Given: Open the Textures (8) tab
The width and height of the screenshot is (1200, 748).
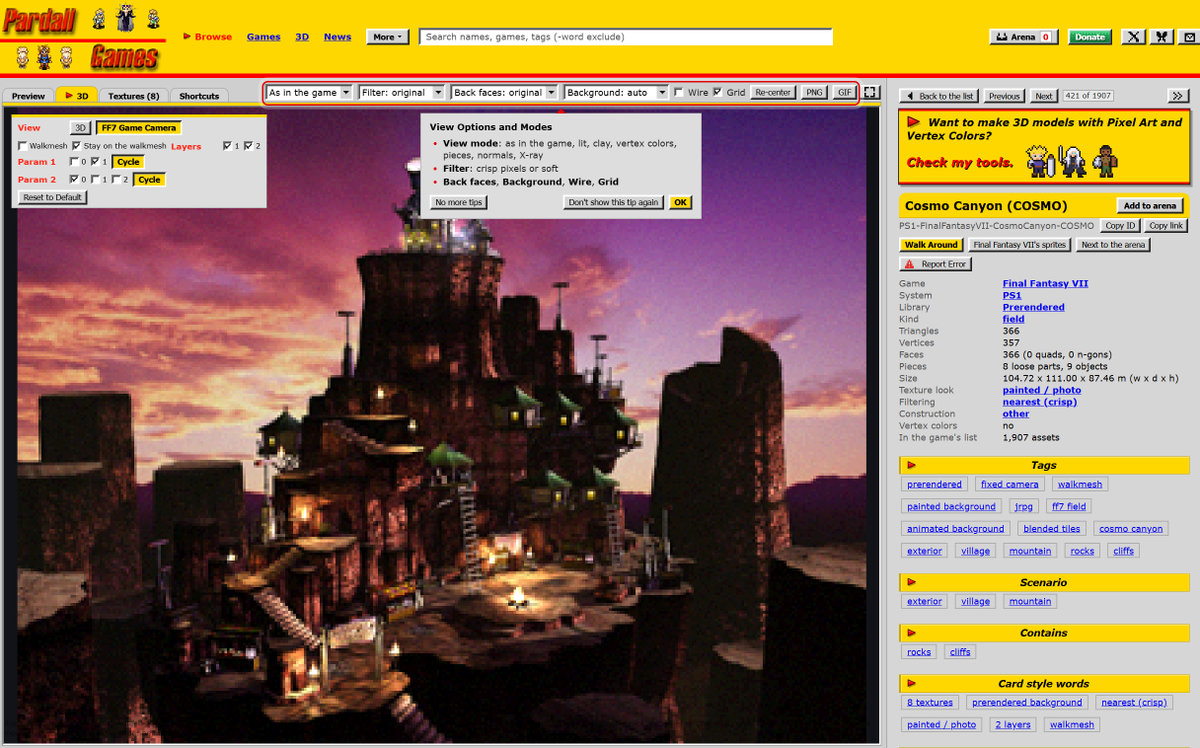Looking at the screenshot, I should click(x=134, y=96).
